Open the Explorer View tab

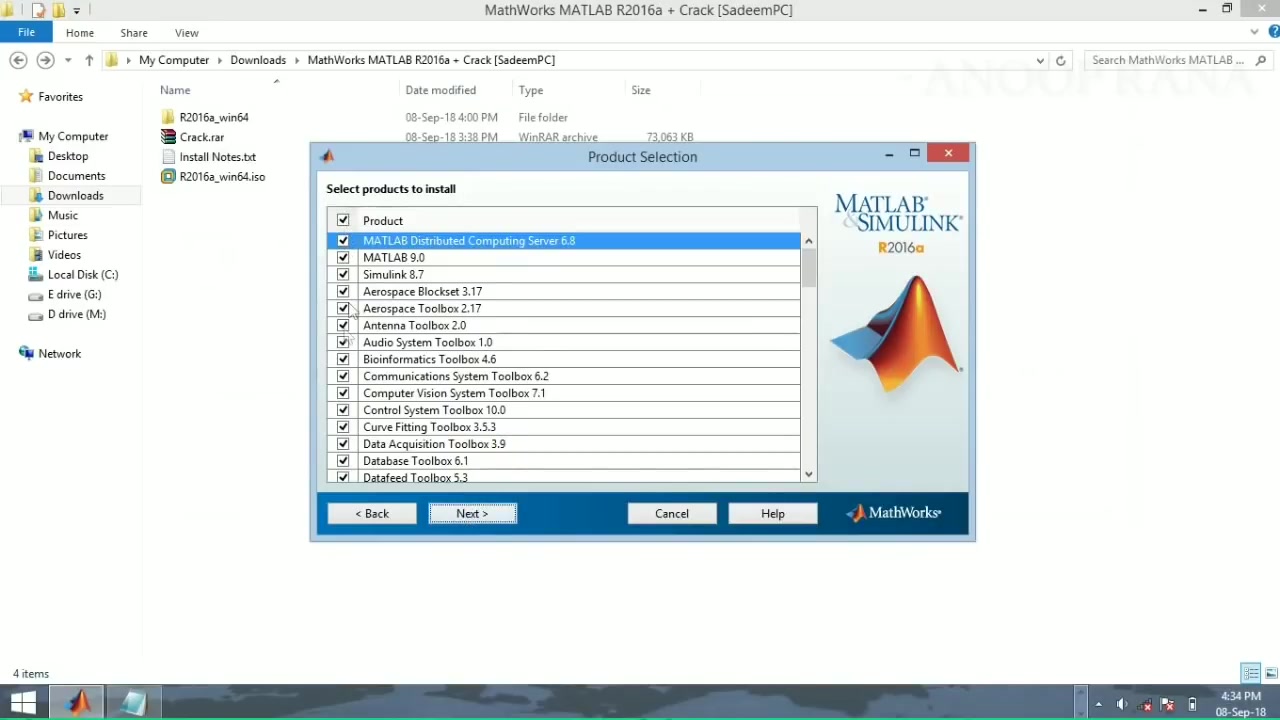coord(186,33)
